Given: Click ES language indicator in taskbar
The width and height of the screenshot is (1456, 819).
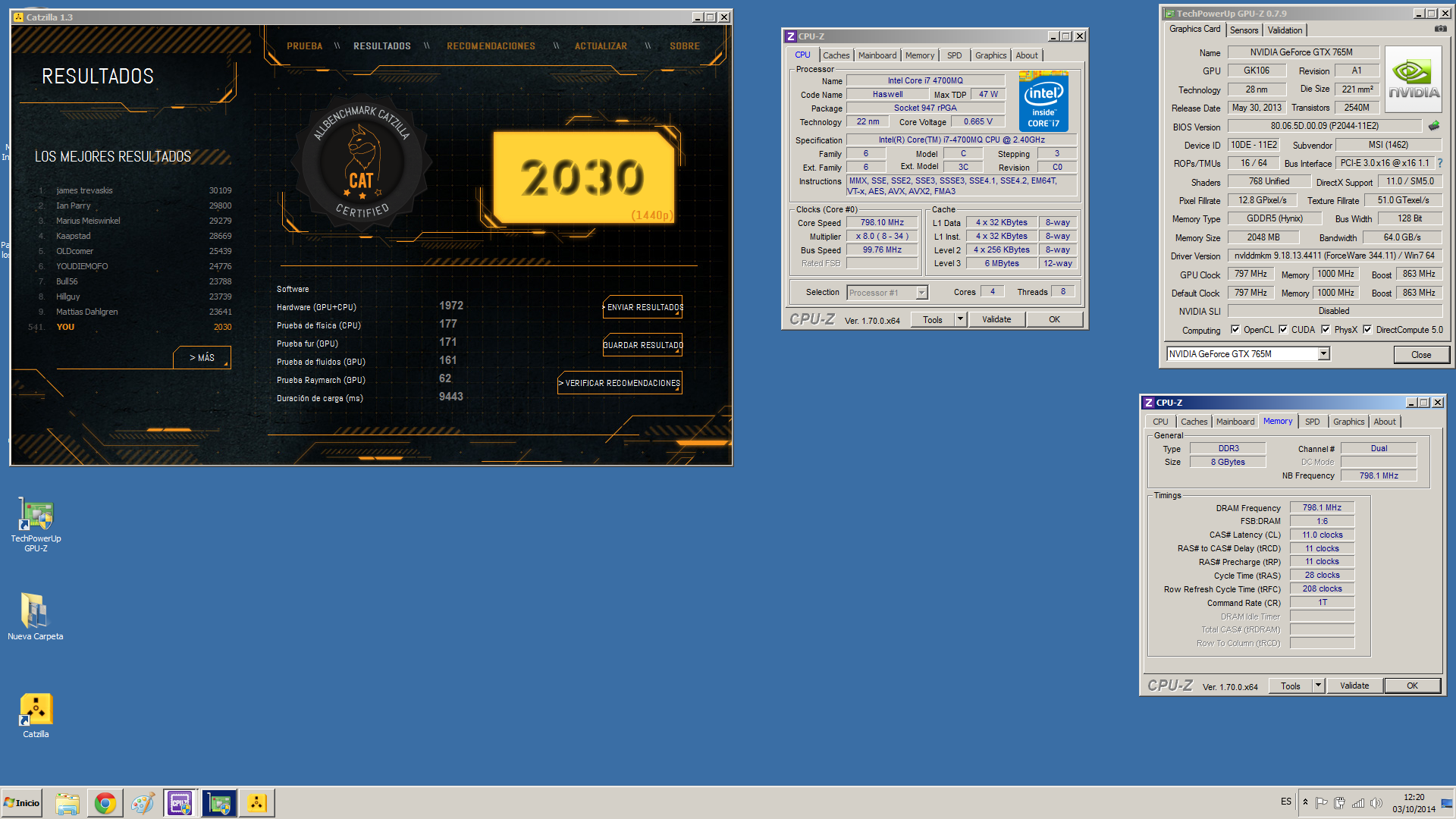Looking at the screenshot, I should click(x=1286, y=802).
